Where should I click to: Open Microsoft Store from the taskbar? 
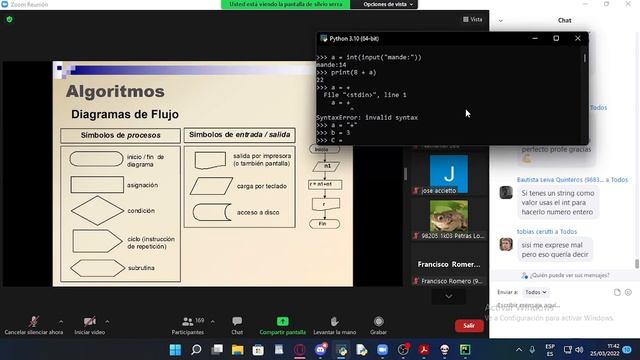(258, 350)
